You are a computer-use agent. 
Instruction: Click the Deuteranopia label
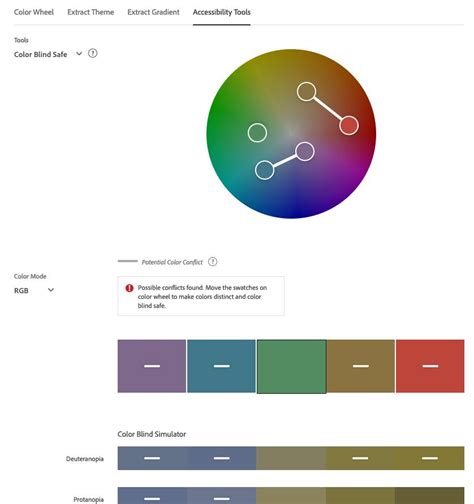click(85, 459)
